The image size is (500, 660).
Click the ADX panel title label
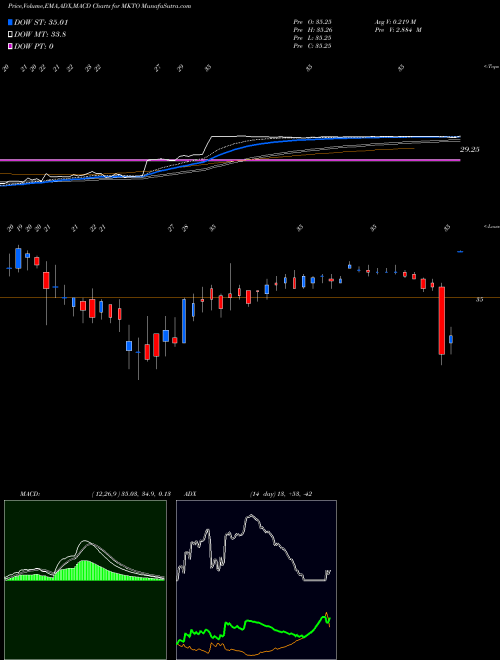192,494
